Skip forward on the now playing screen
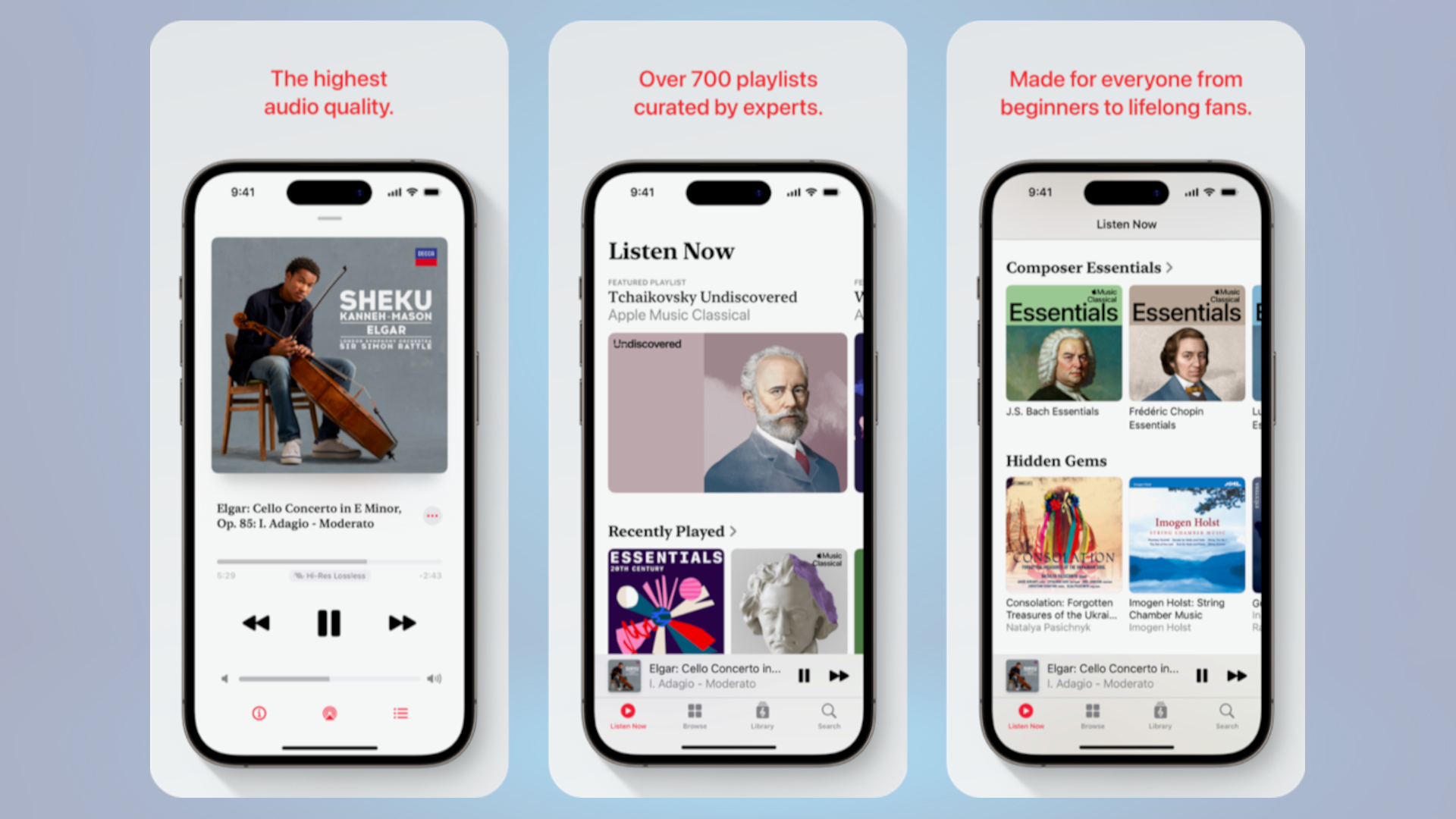Image resolution: width=1456 pixels, height=819 pixels. click(401, 622)
